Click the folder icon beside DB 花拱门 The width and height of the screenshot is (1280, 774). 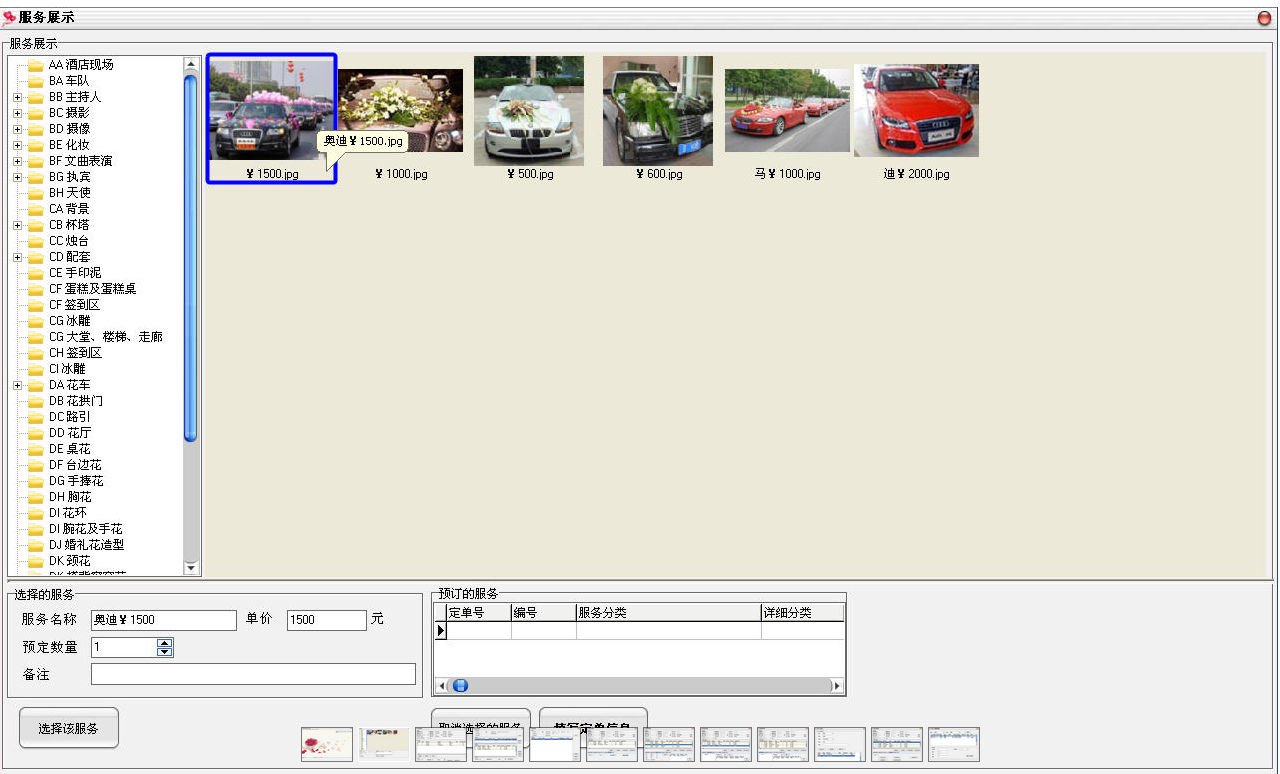[x=36, y=401]
